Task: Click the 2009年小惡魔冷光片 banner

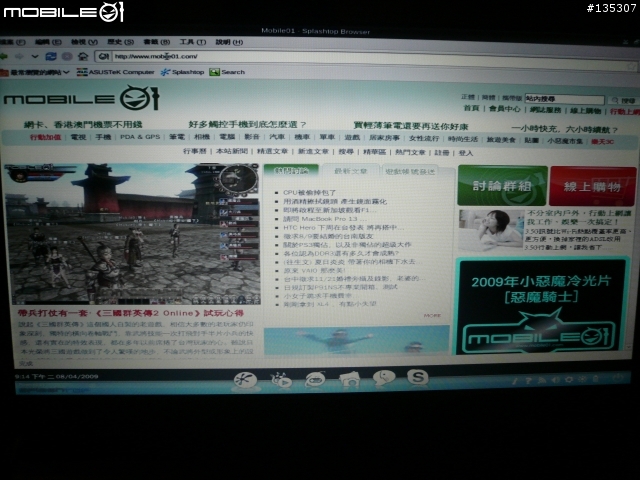Action: (x=541, y=306)
